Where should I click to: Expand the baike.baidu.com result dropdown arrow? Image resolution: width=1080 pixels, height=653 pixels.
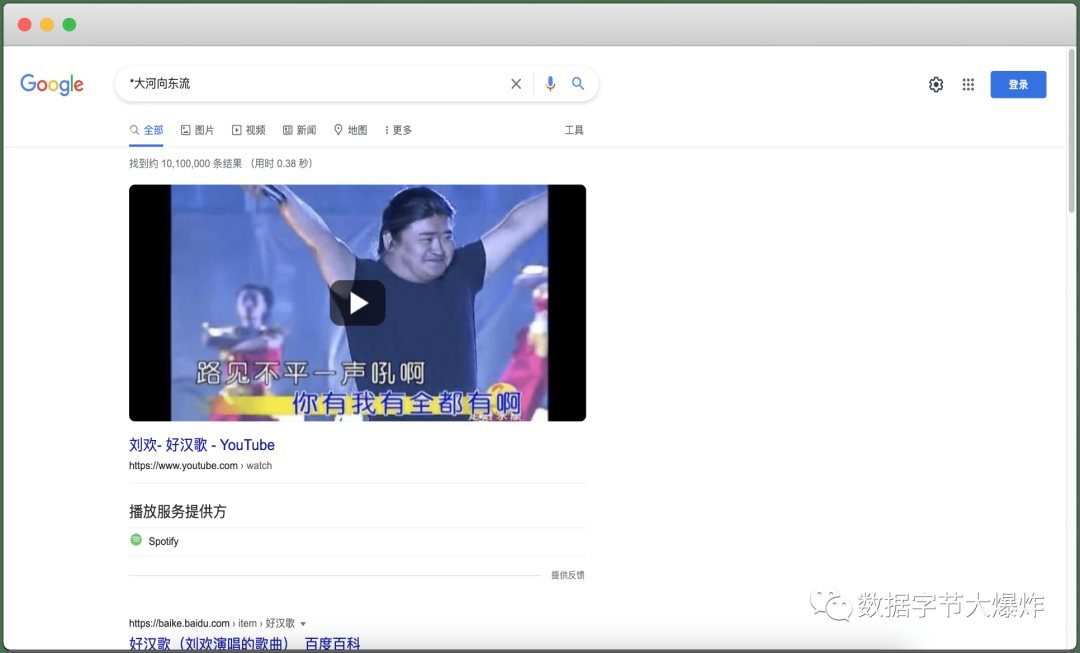click(303, 624)
